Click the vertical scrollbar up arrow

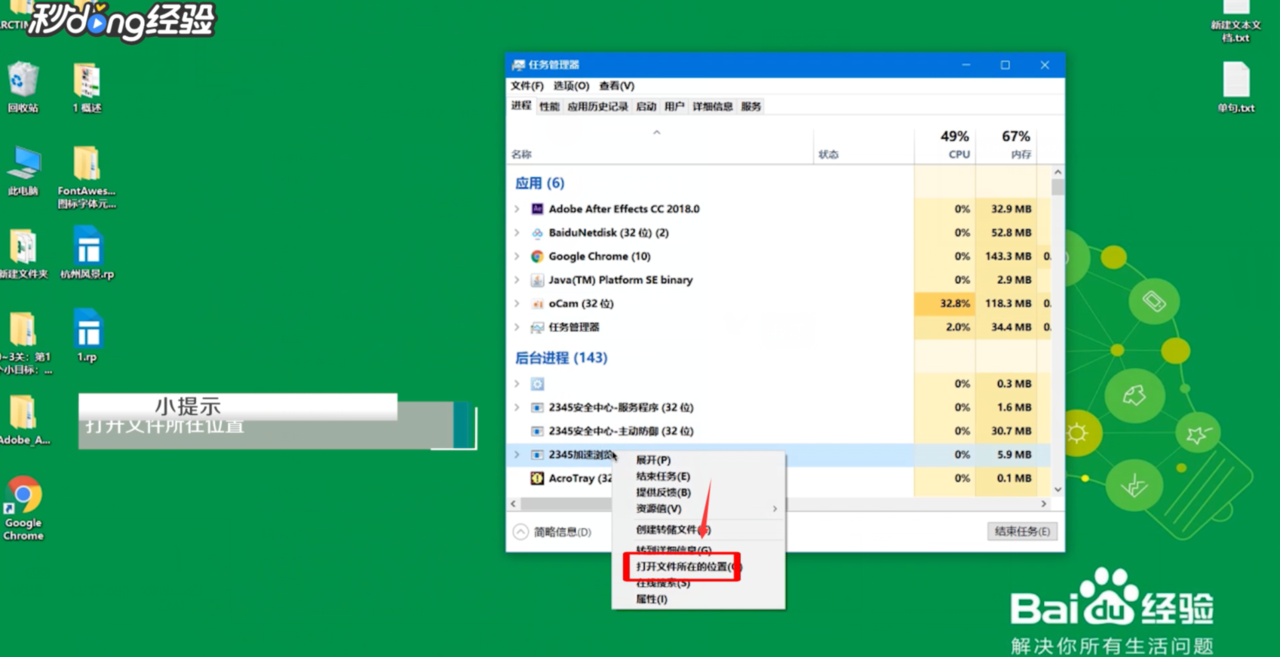1058,173
